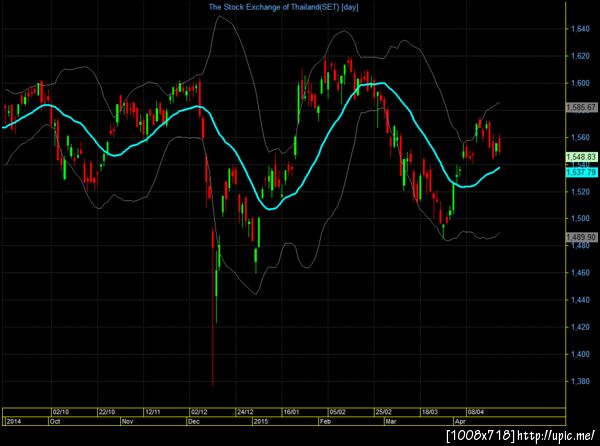Click the 1,600 price axis label
The height and width of the screenshot is (446, 600).
click(580, 83)
